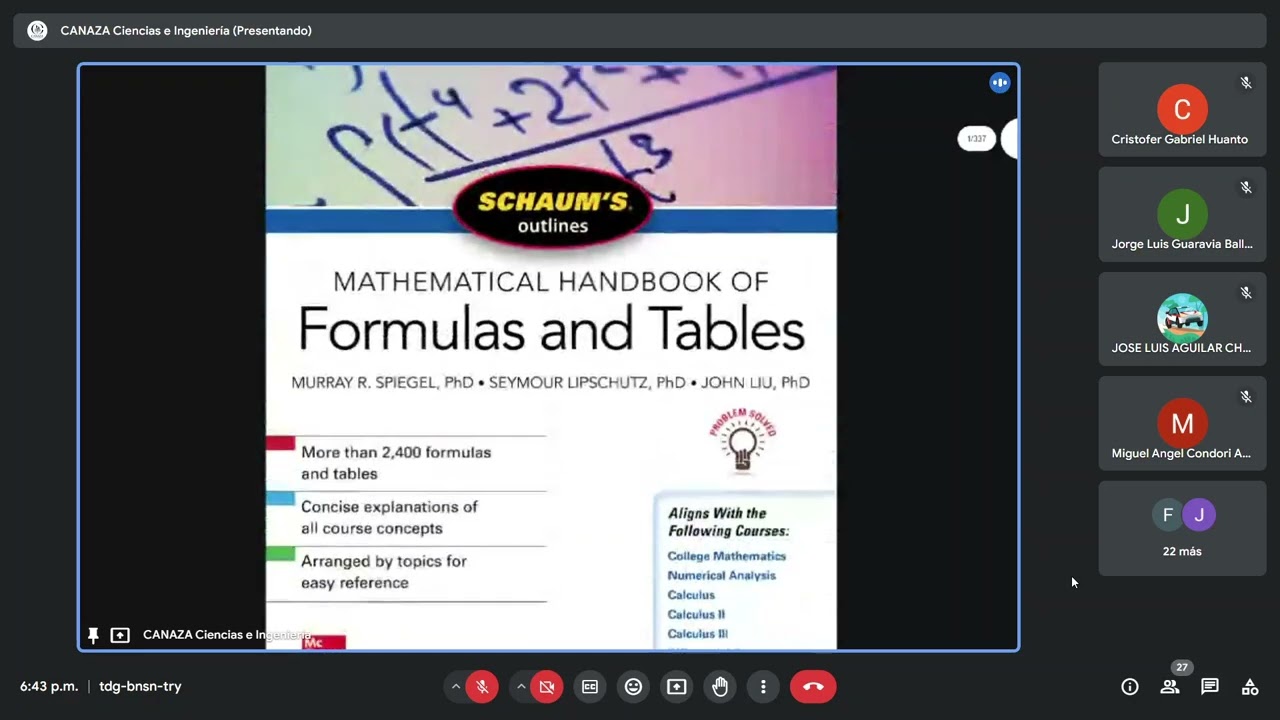Raise your hand
1280x720 pixels.
point(720,687)
